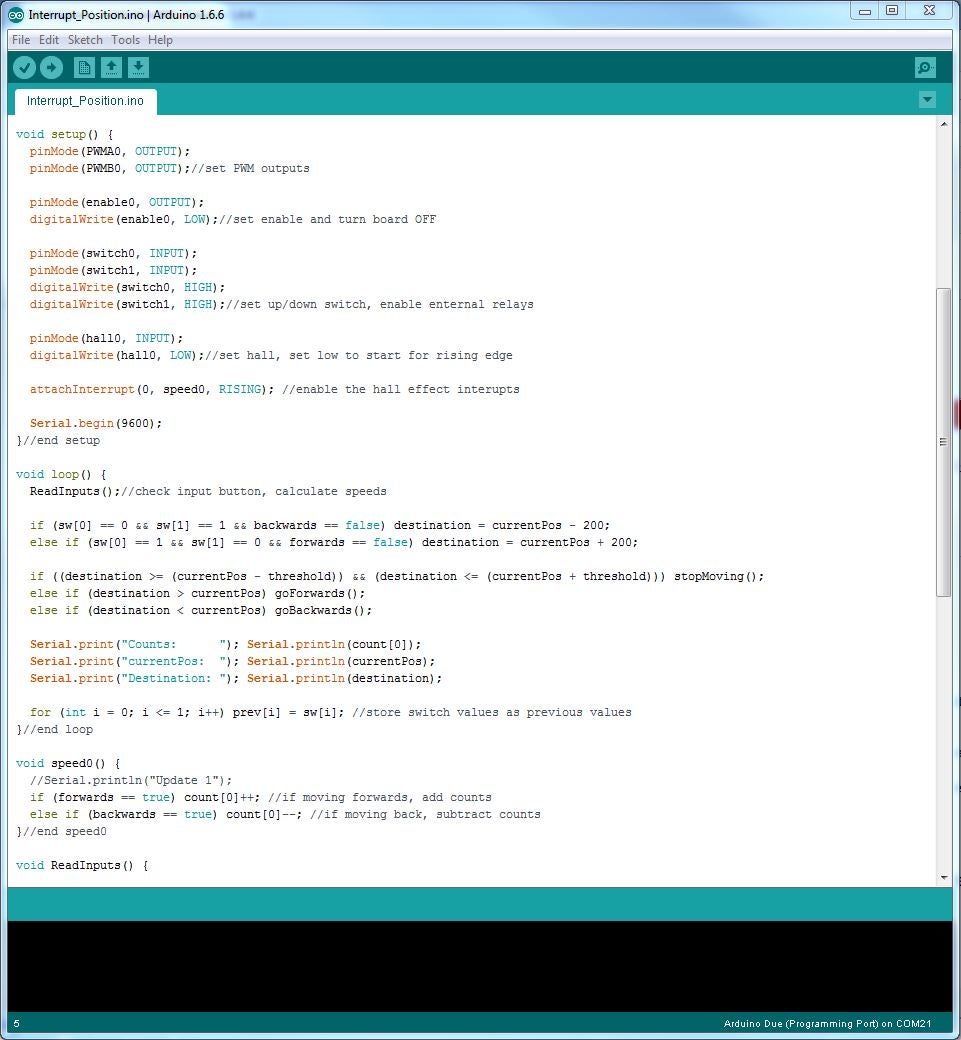This screenshot has width=961, height=1040.
Task: Click the 'digitalWrite(switch0, HIGH);' line
Action: tap(127, 287)
